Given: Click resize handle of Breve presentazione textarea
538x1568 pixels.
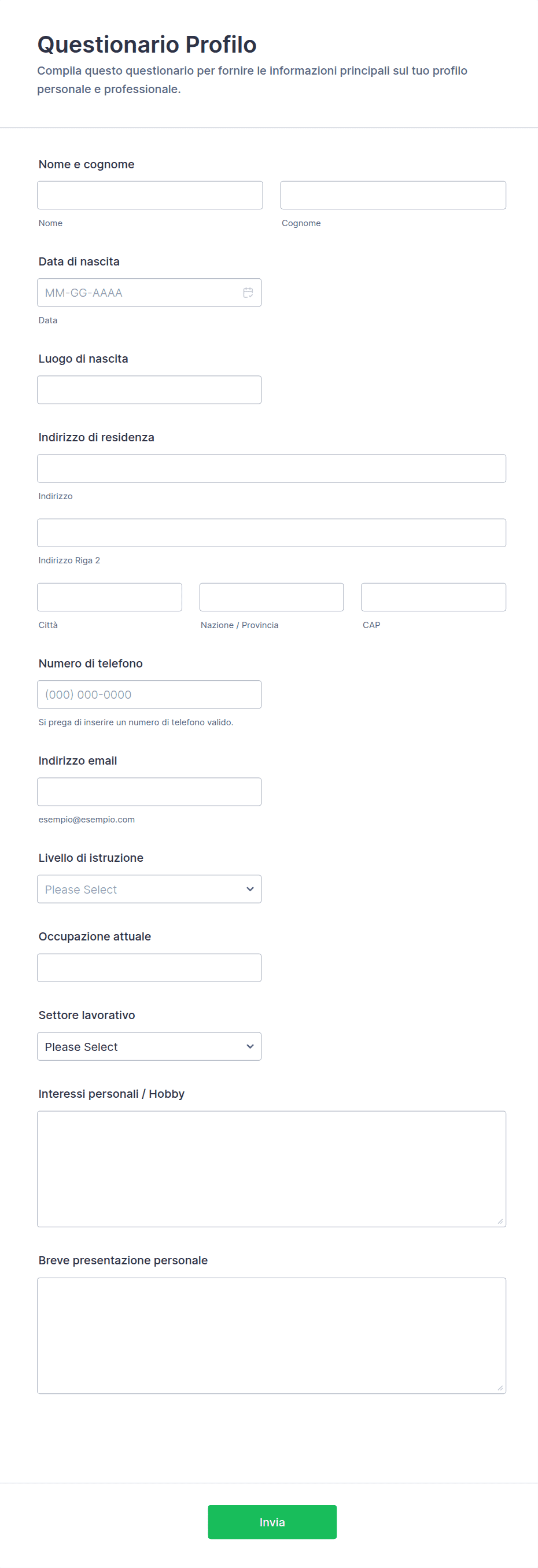Looking at the screenshot, I should 500,1388.
